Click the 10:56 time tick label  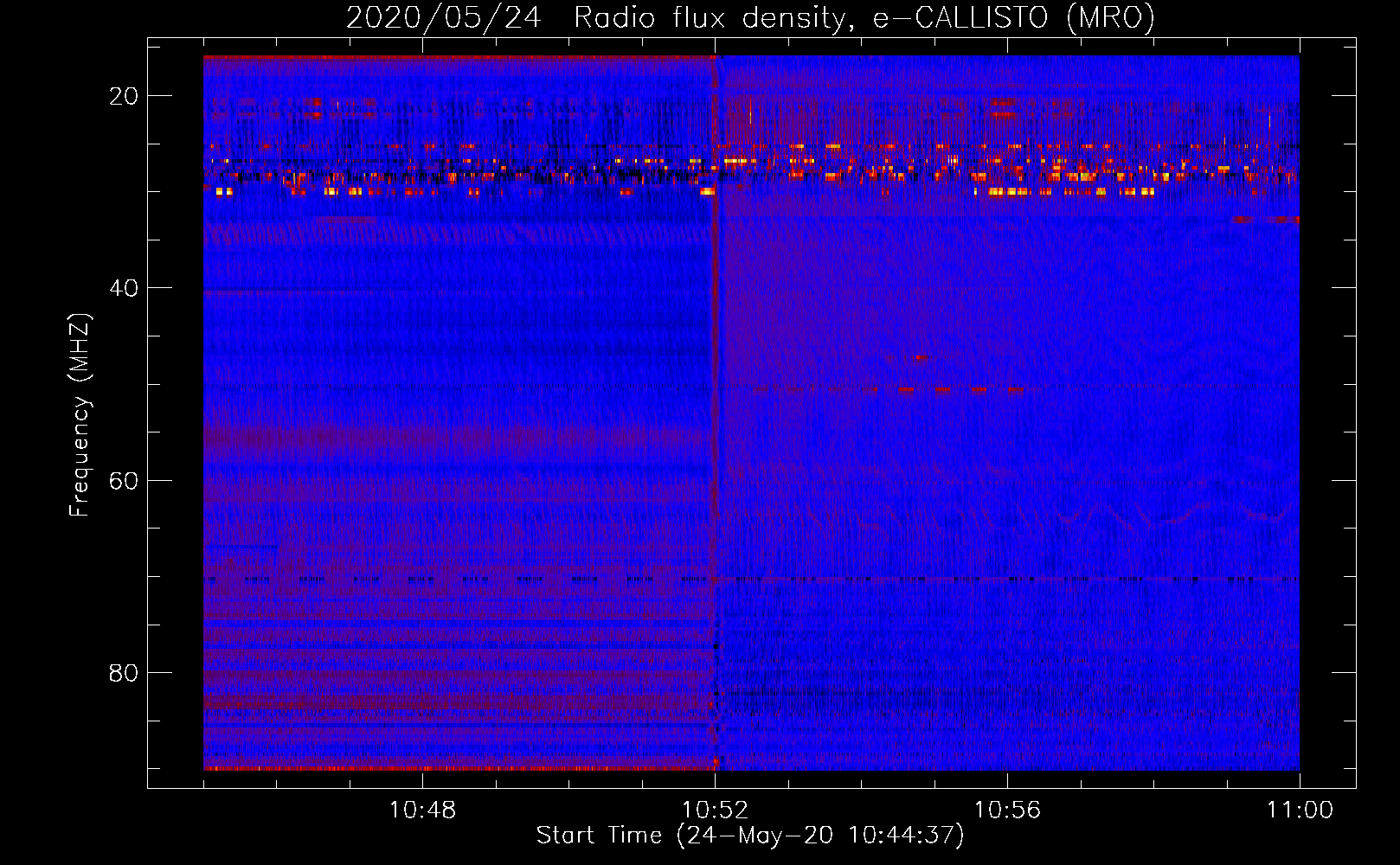1007,811
